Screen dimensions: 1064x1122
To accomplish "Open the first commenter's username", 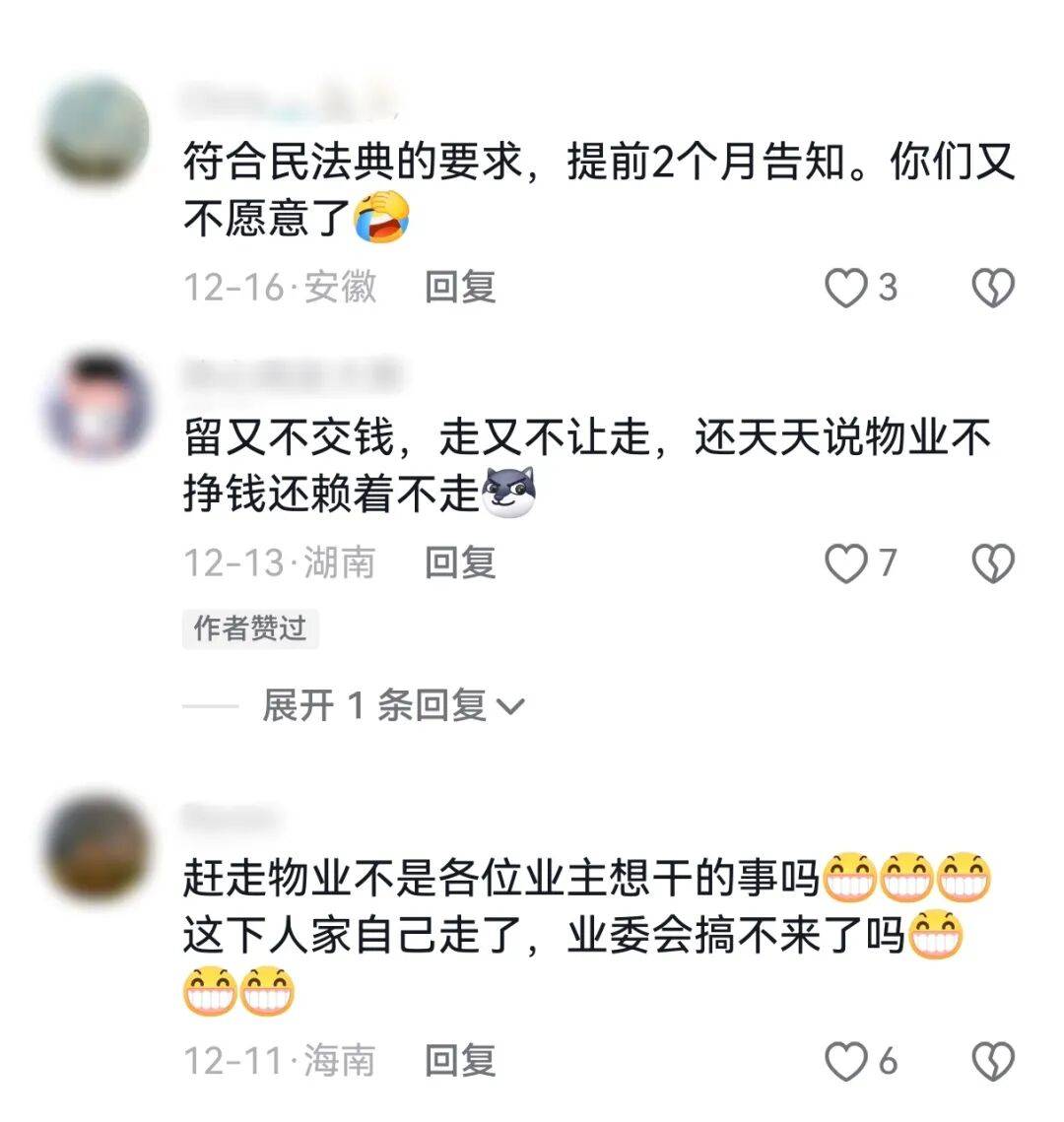I will pos(289,100).
